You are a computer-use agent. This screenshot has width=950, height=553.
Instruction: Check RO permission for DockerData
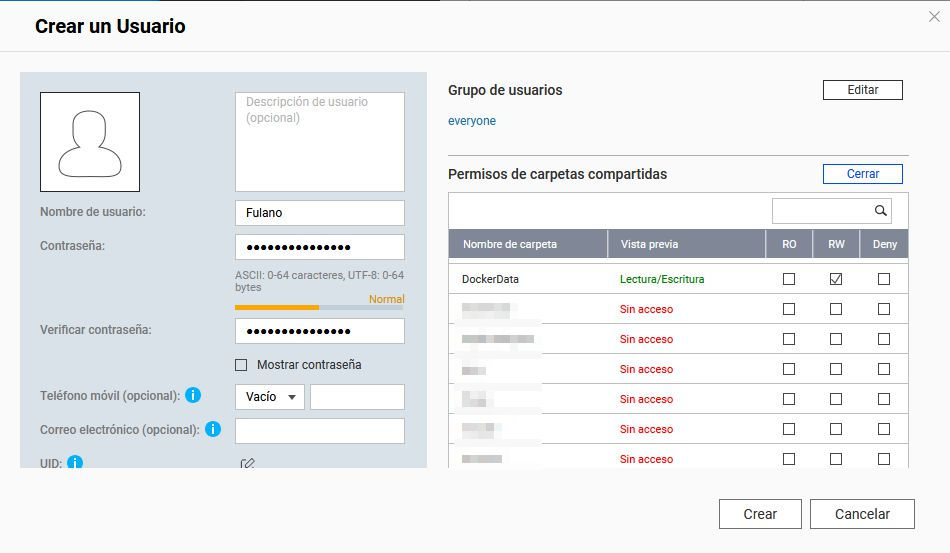point(789,279)
